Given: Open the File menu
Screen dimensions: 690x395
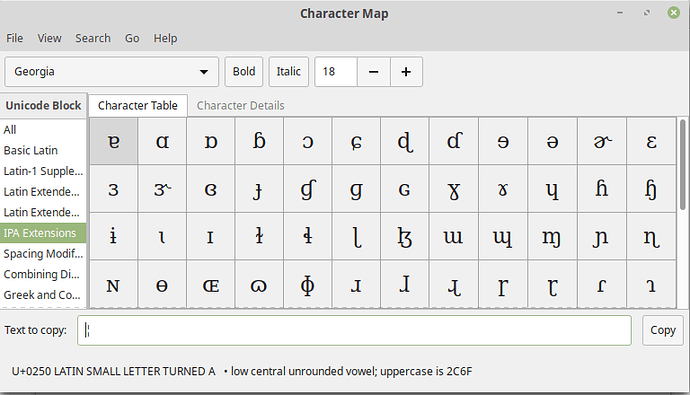Looking at the screenshot, I should coord(15,38).
